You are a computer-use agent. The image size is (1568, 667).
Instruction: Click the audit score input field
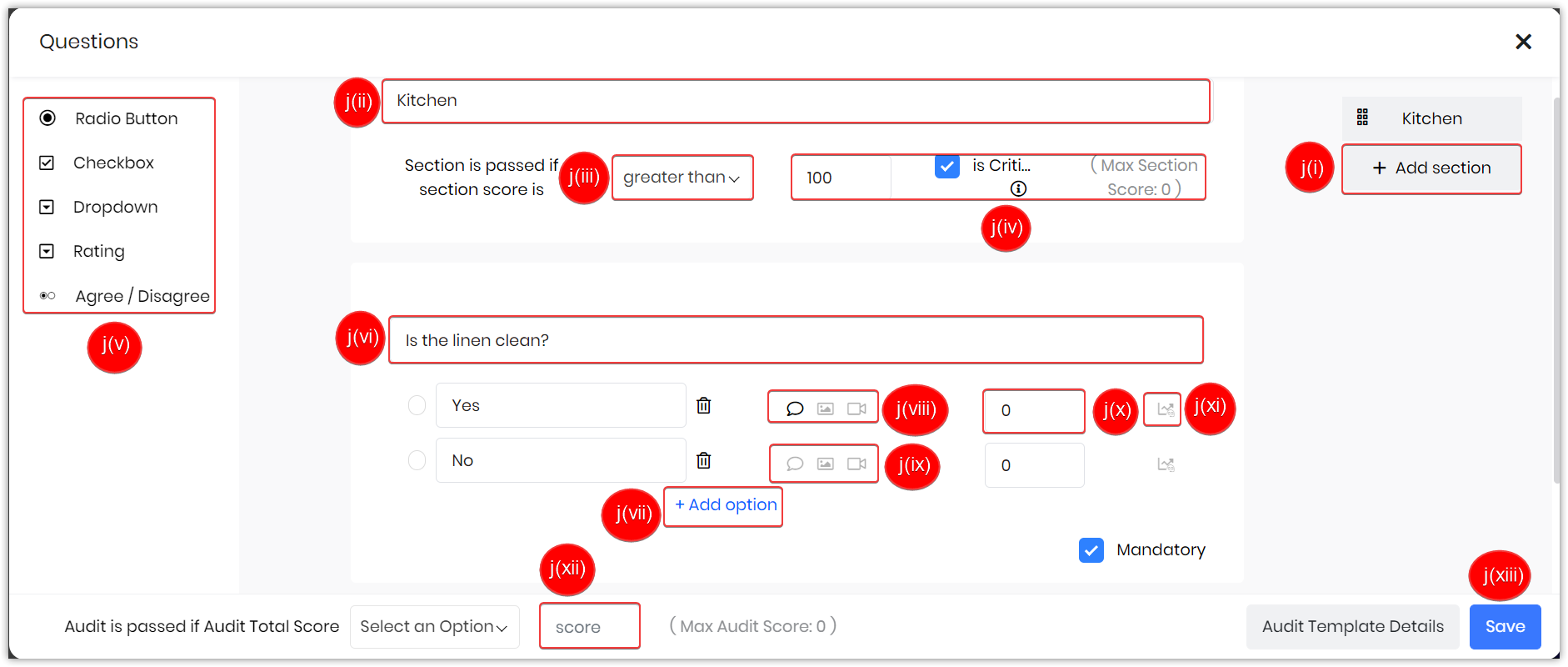point(590,626)
